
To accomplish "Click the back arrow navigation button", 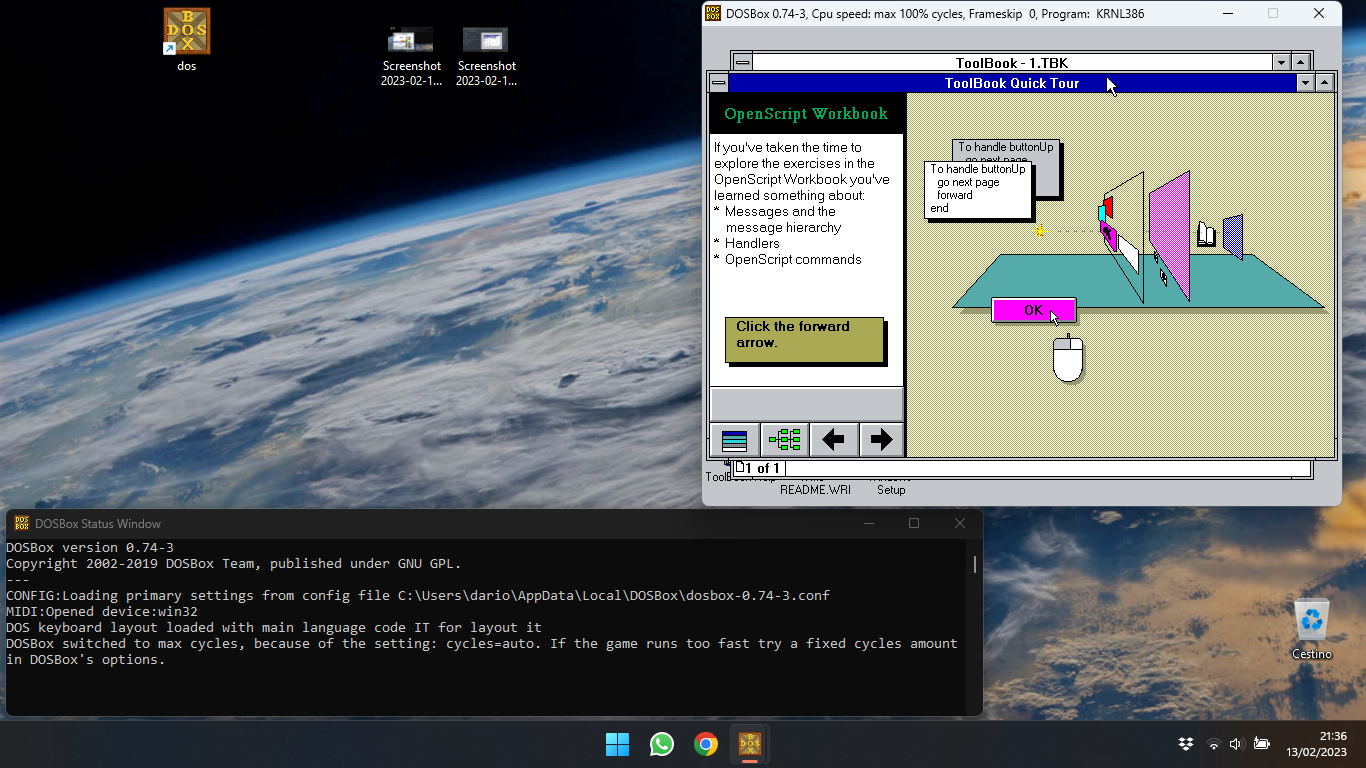I will point(833,439).
